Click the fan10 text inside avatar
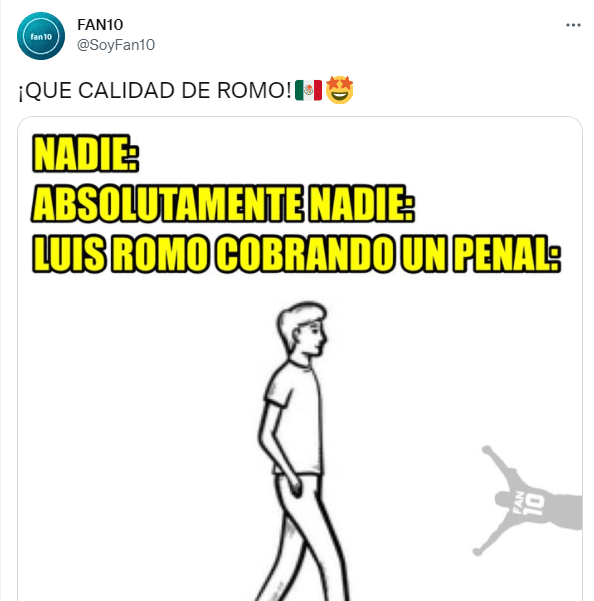 click(x=41, y=36)
